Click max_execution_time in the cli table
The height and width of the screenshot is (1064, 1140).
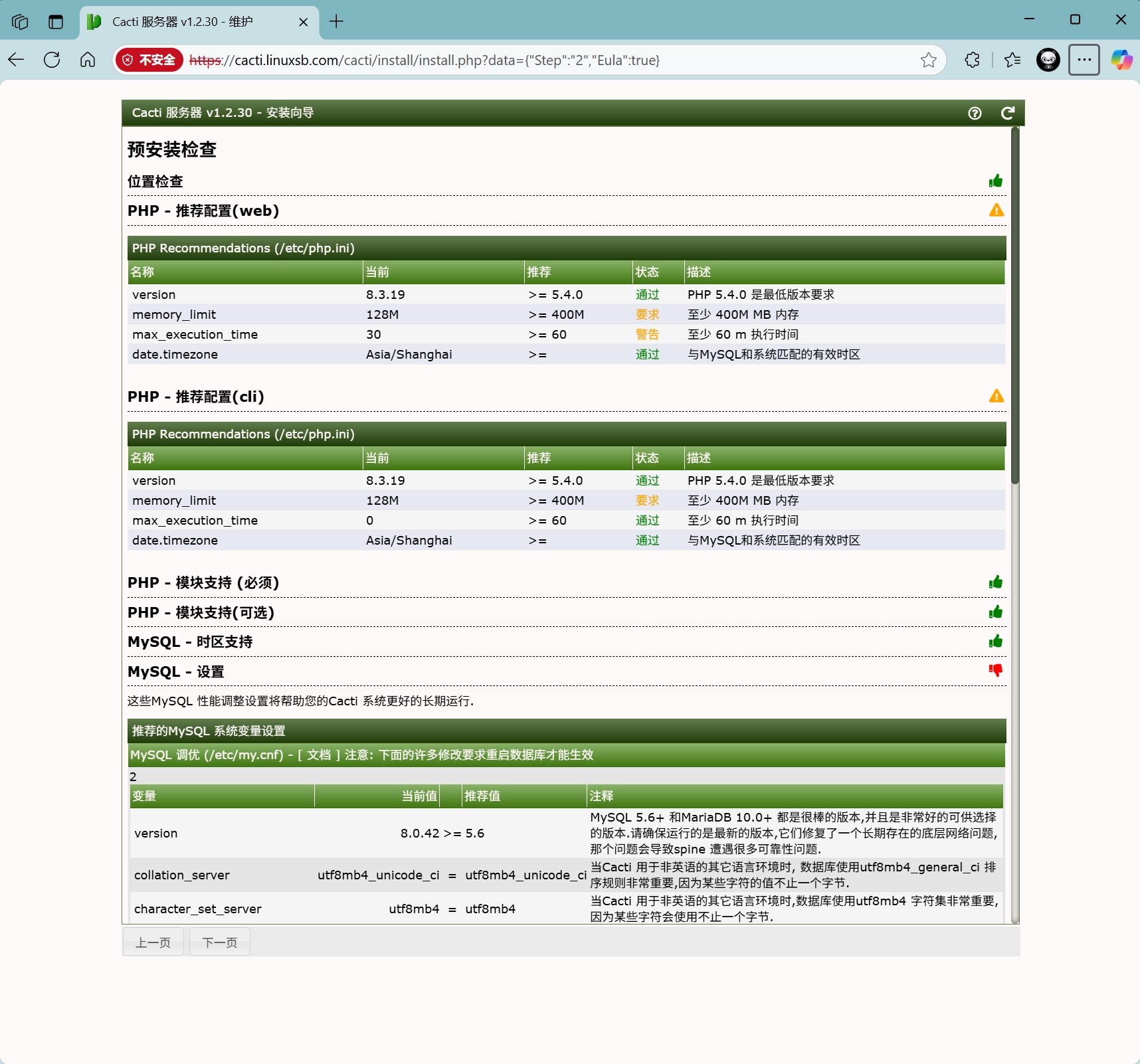click(x=195, y=521)
